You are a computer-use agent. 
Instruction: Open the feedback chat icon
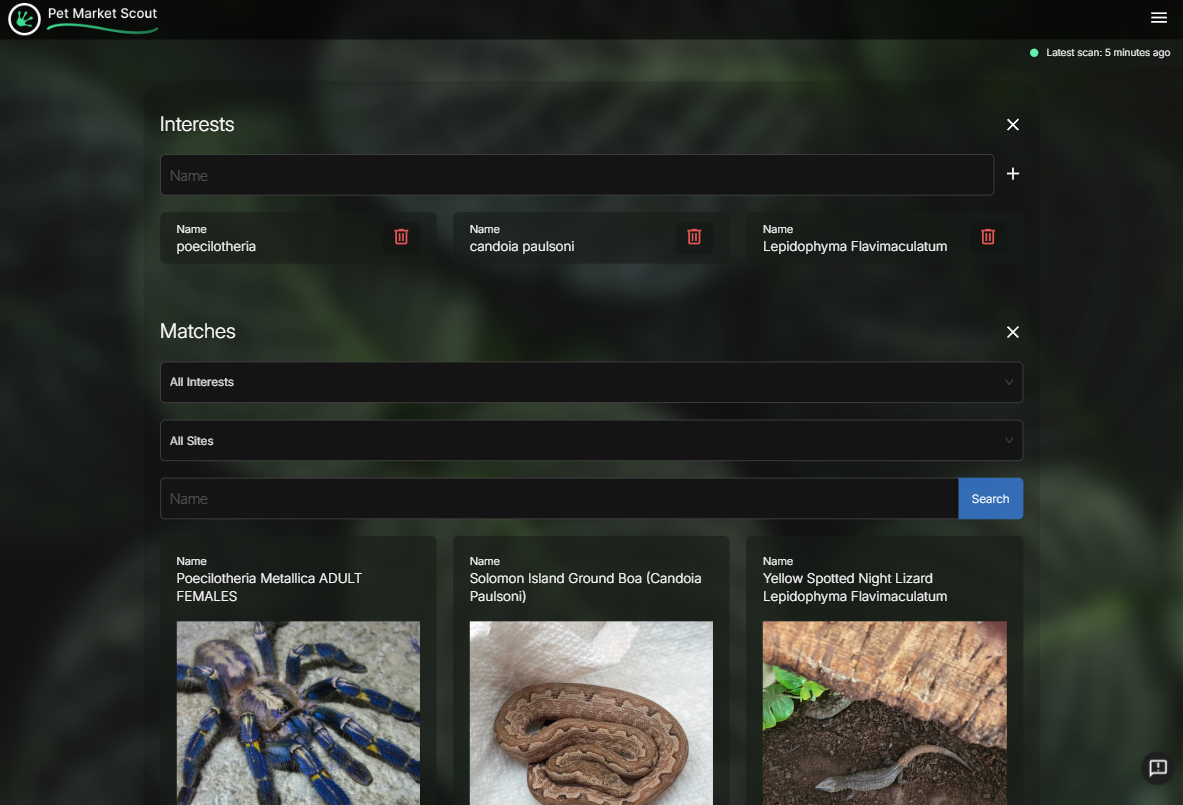point(1157,768)
